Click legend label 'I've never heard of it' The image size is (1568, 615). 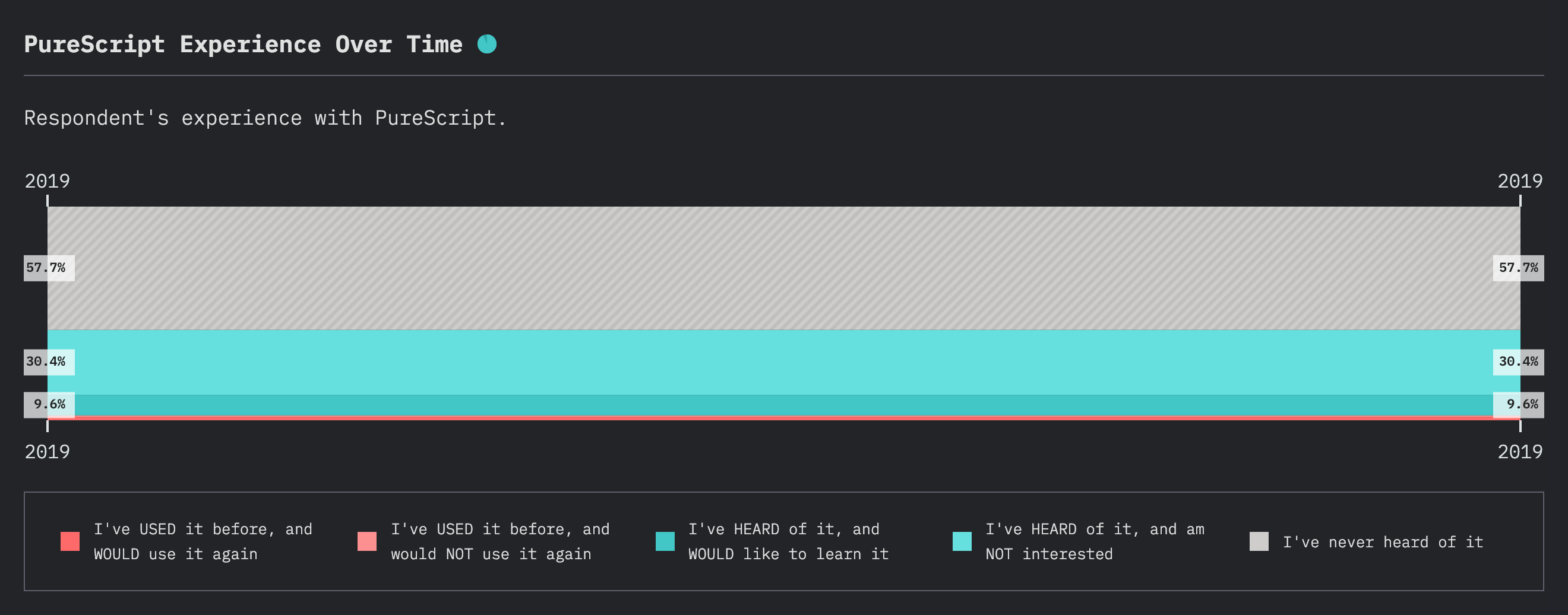[x=1383, y=542]
